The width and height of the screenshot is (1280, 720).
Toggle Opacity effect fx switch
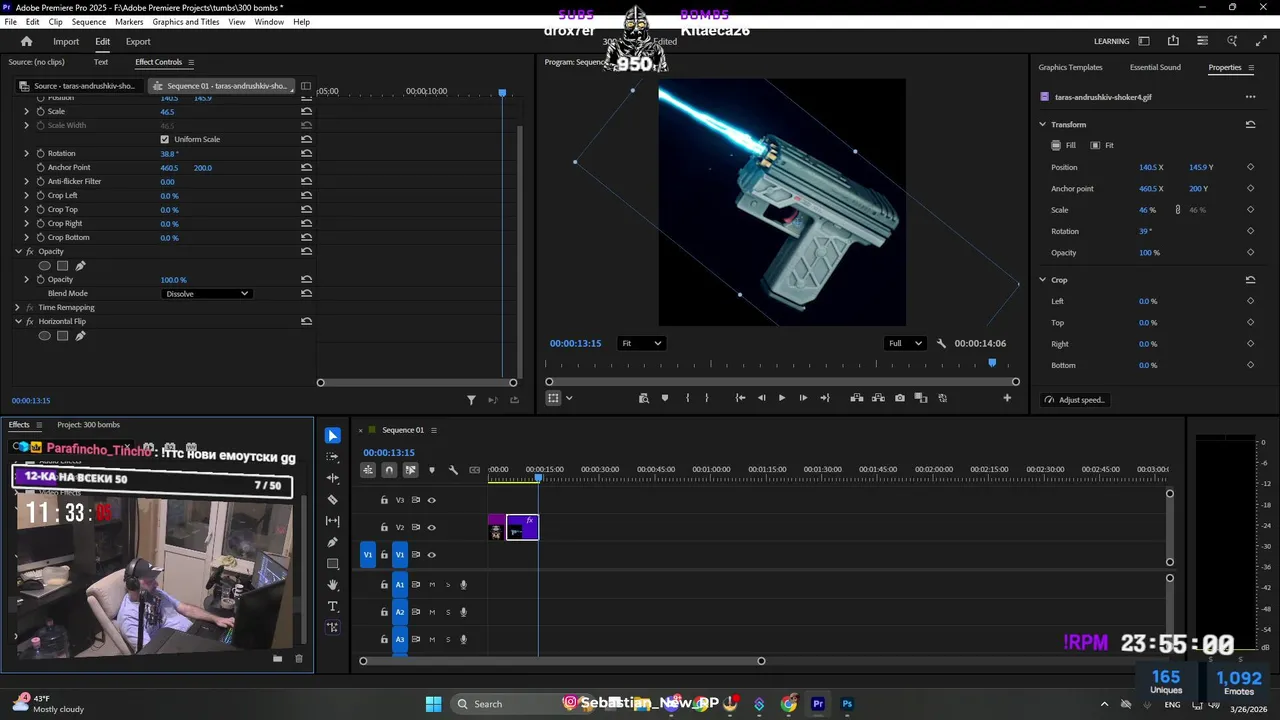pyautogui.click(x=30, y=251)
